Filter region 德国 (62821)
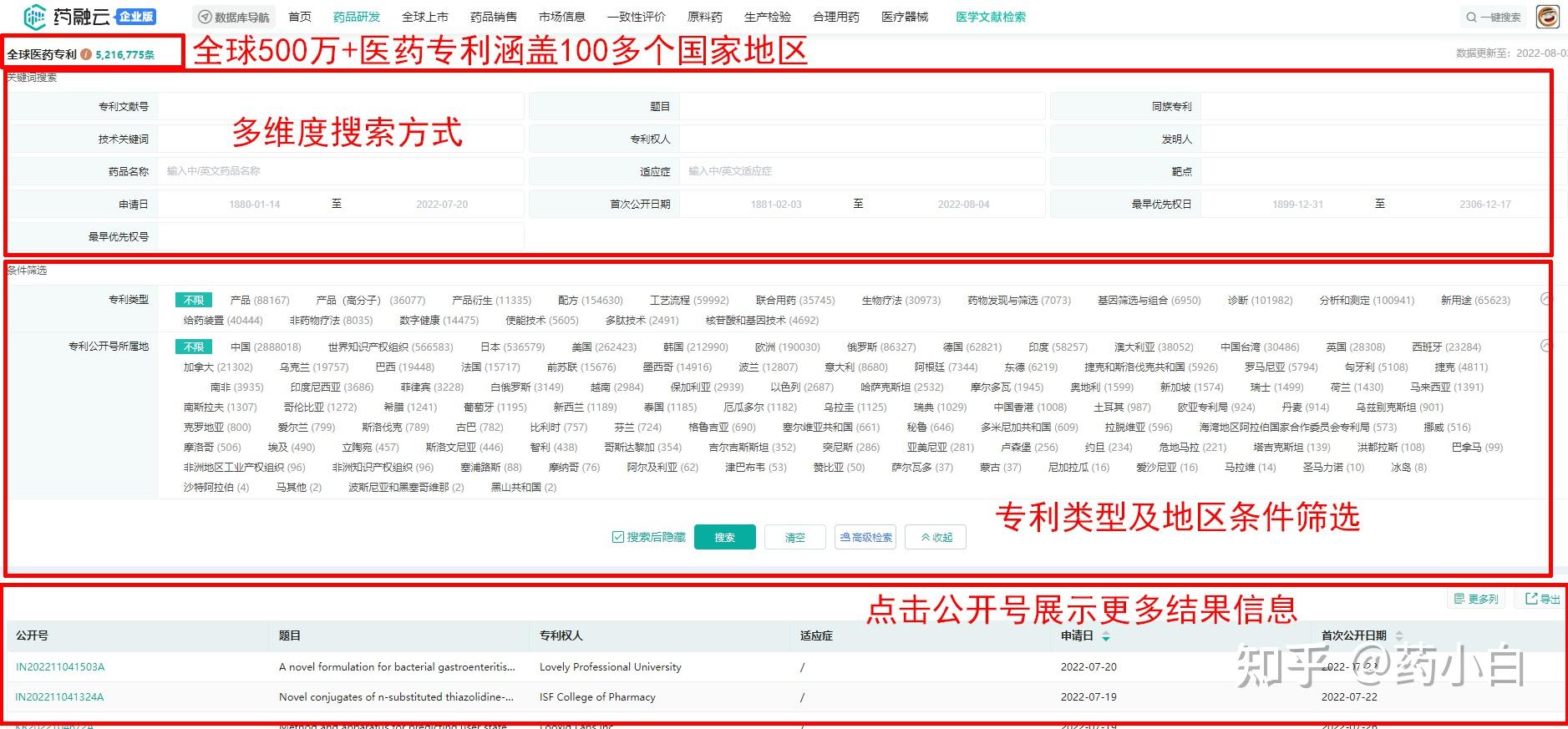The width and height of the screenshot is (1568, 729). [972, 347]
